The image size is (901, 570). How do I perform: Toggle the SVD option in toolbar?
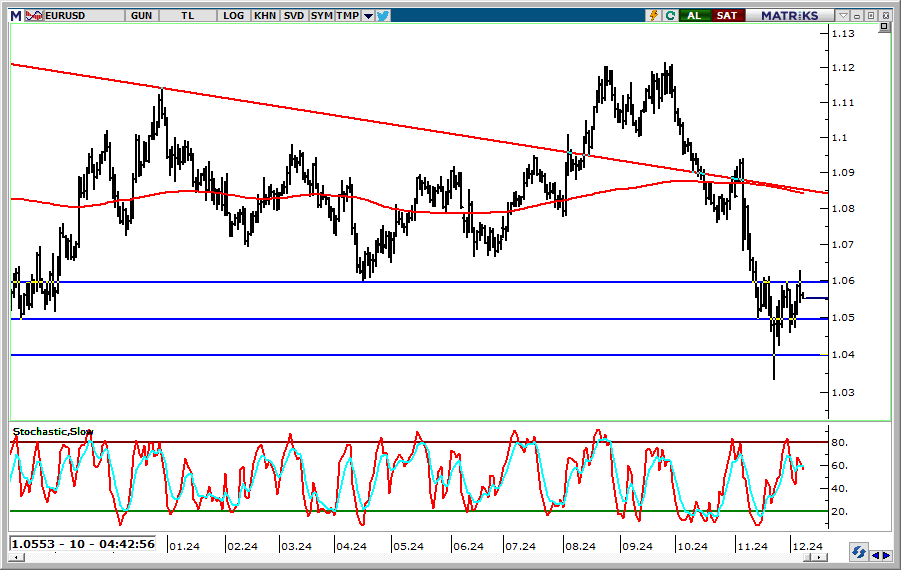coord(294,15)
